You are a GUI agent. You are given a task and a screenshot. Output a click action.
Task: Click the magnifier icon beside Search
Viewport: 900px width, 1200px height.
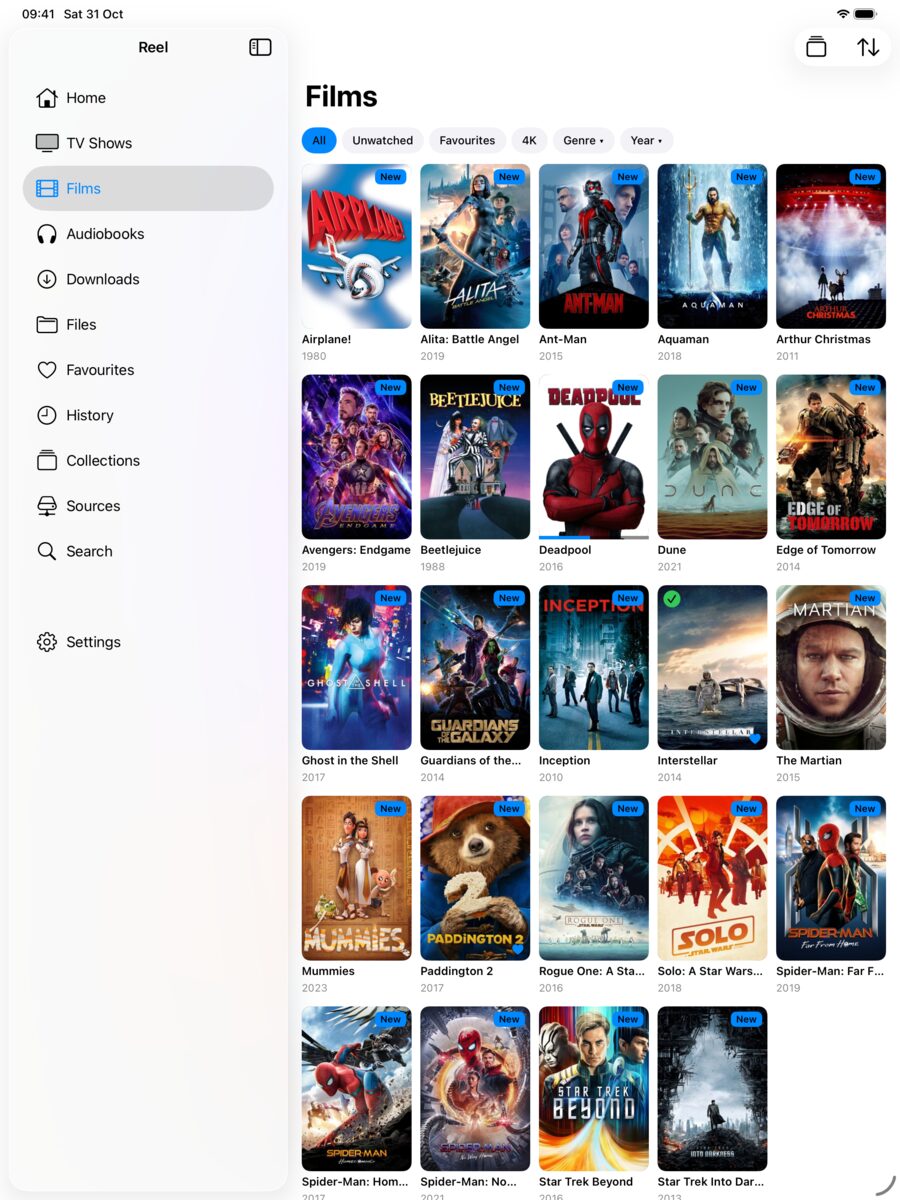[x=47, y=551]
